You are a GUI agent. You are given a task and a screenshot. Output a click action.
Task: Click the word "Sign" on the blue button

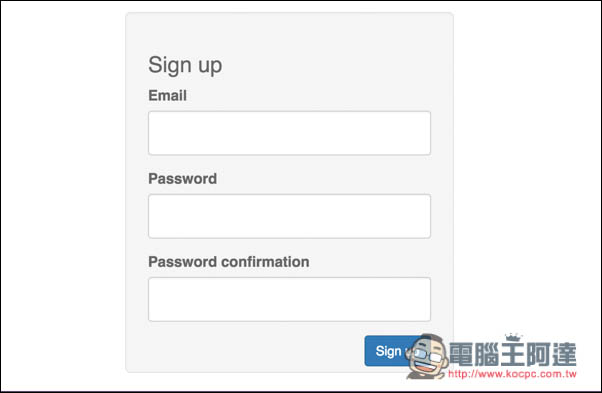coord(388,351)
